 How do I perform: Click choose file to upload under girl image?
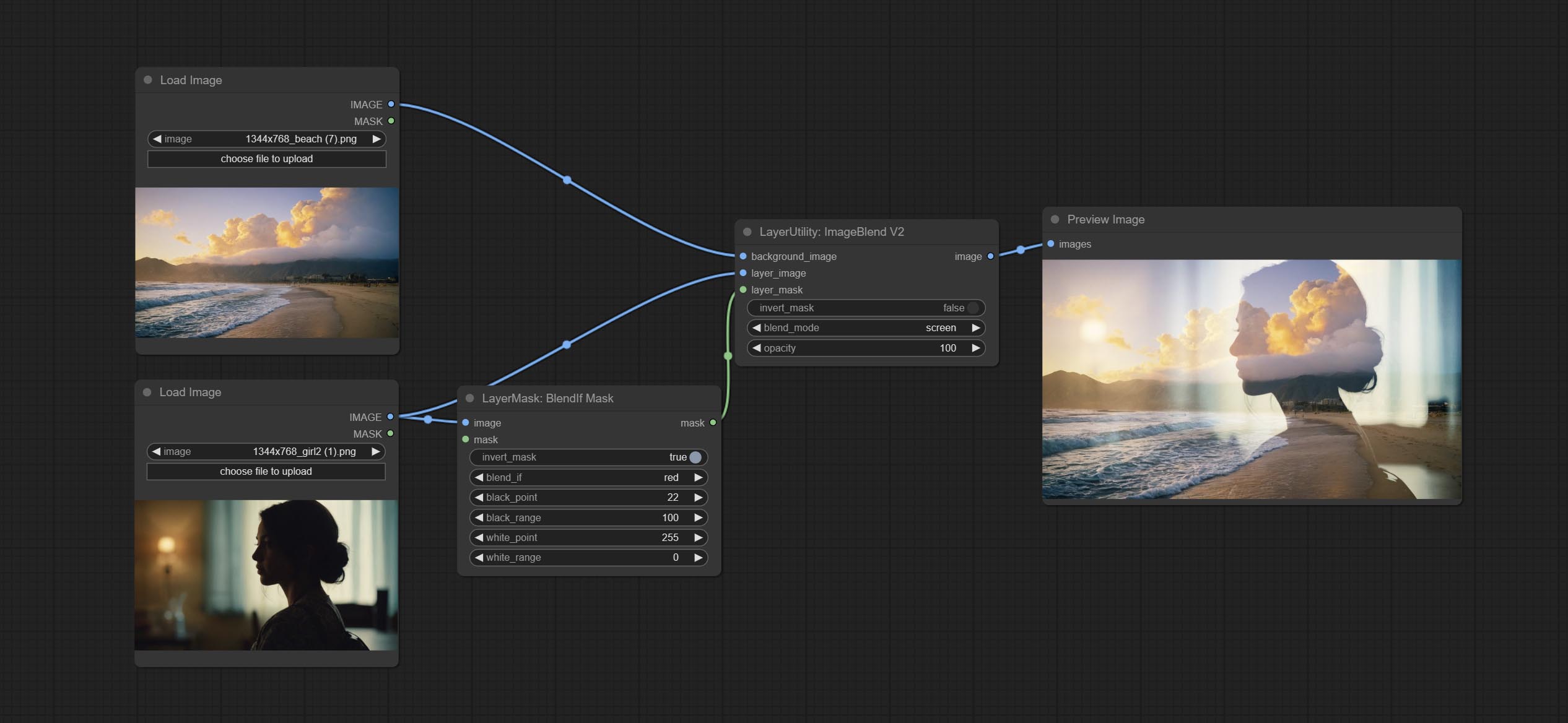pos(266,472)
